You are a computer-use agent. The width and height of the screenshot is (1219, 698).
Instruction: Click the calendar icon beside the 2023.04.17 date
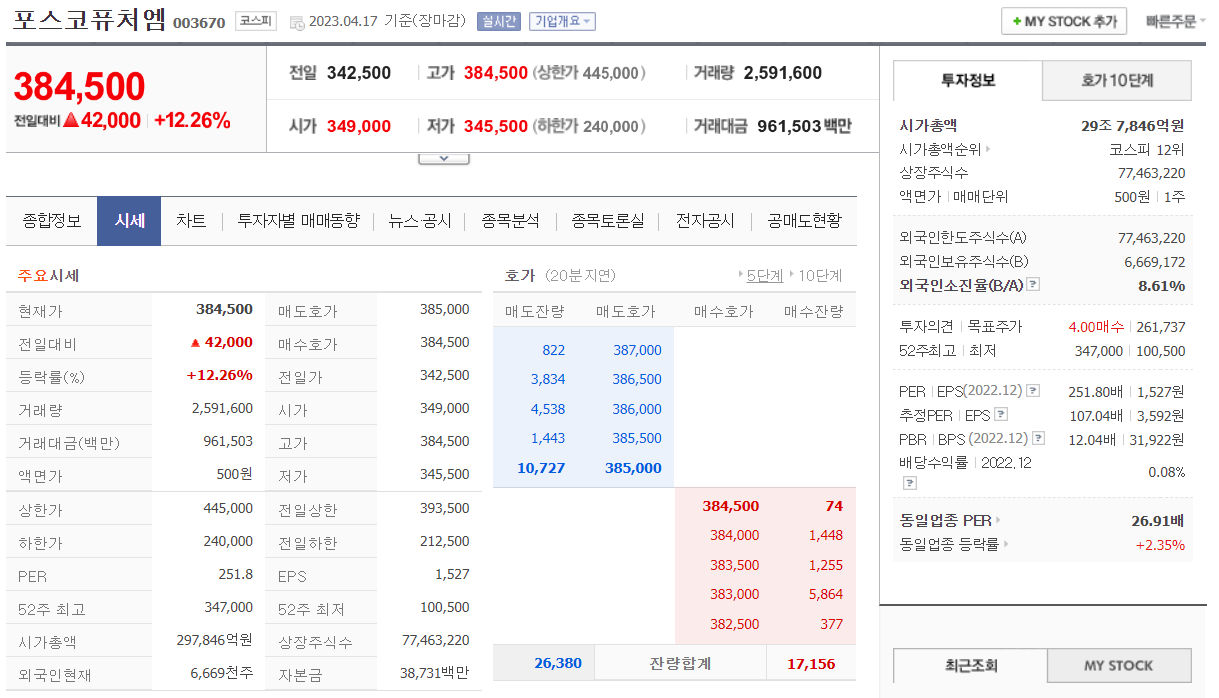coord(297,22)
